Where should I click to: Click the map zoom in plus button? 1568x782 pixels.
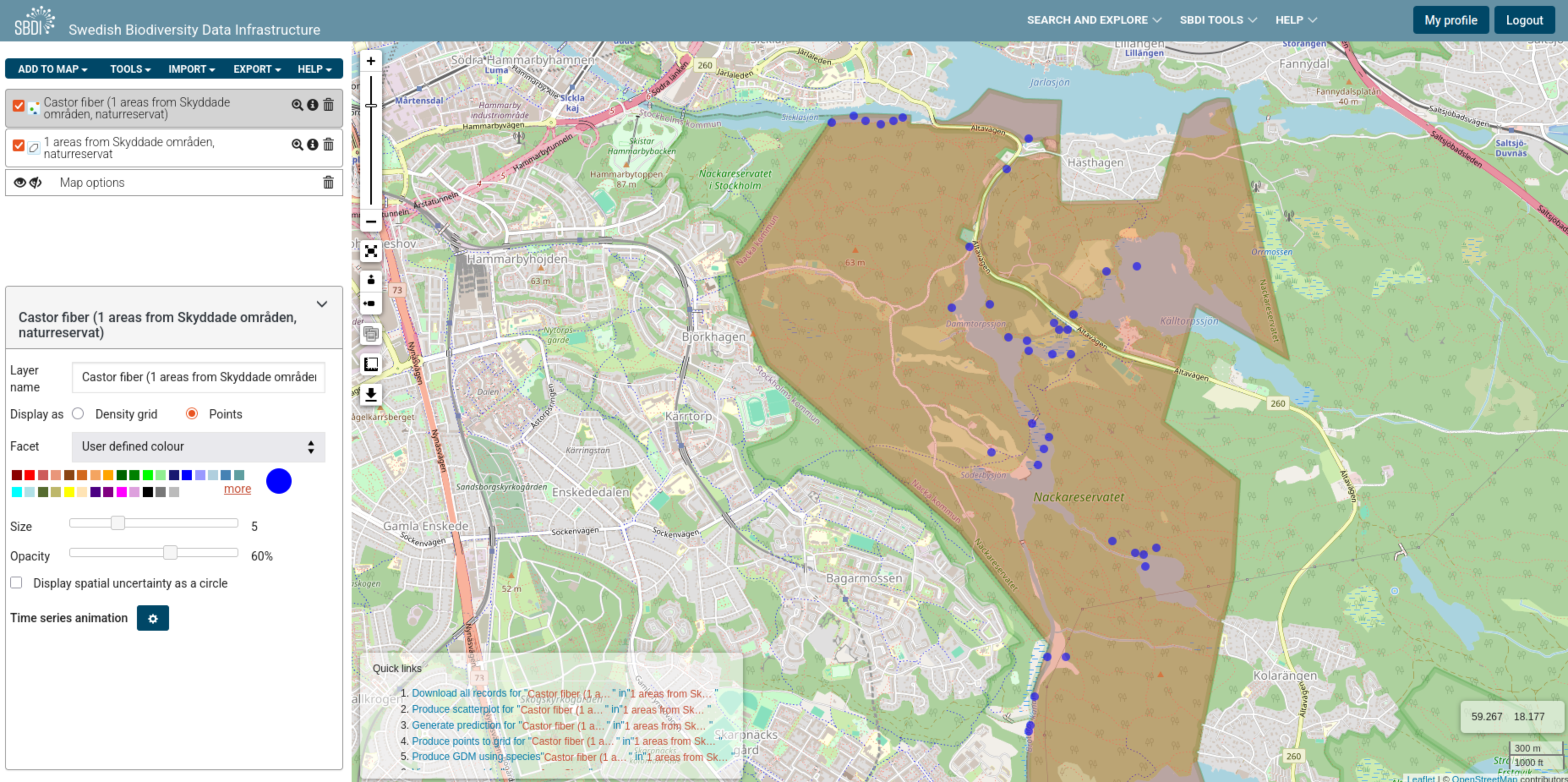point(371,61)
